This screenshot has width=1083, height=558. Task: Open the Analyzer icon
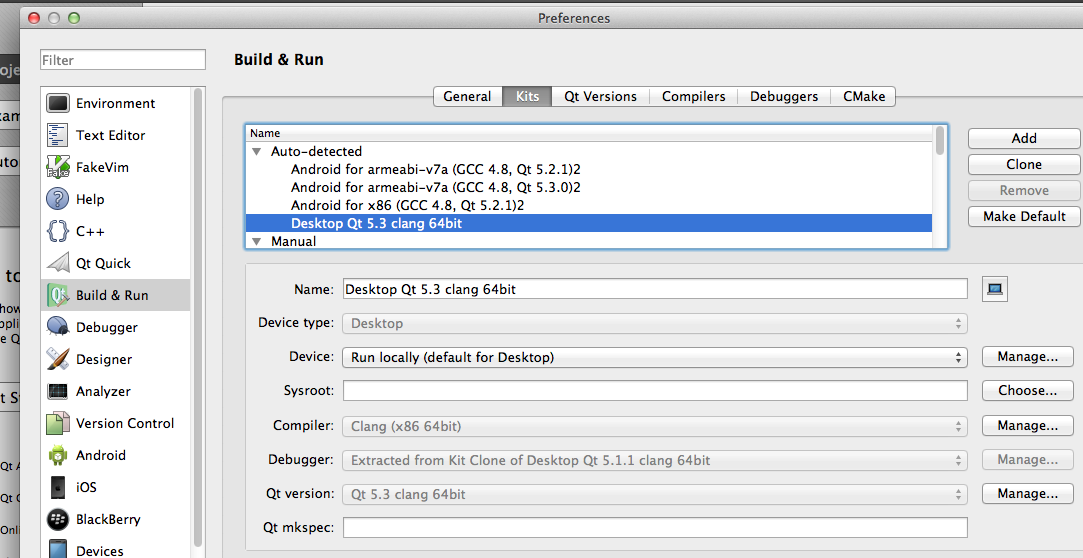pyautogui.click(x=58, y=391)
